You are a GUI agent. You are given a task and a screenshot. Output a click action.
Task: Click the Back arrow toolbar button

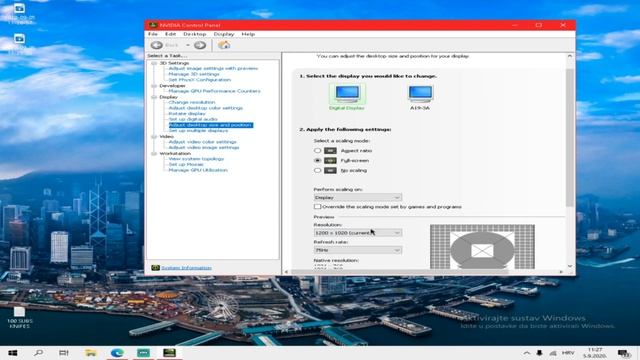(157, 45)
